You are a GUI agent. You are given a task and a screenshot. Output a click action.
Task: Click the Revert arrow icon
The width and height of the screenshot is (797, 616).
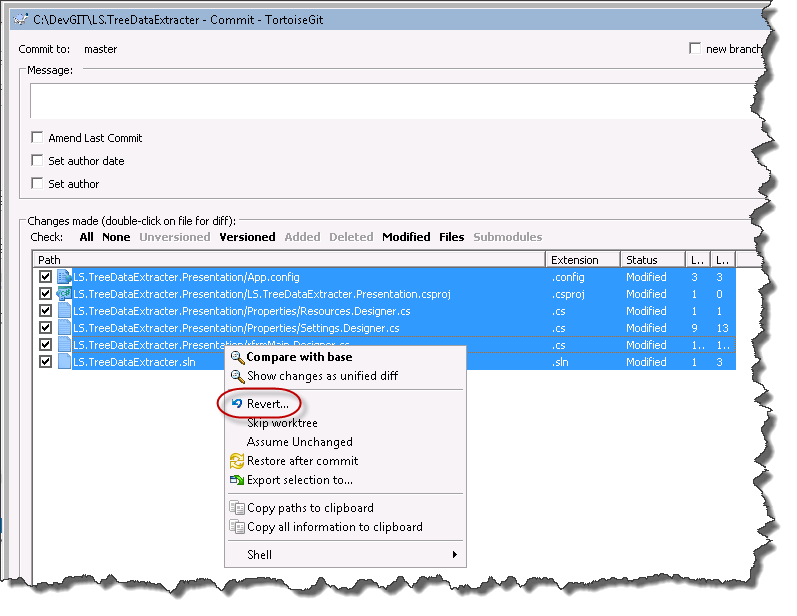click(237, 404)
